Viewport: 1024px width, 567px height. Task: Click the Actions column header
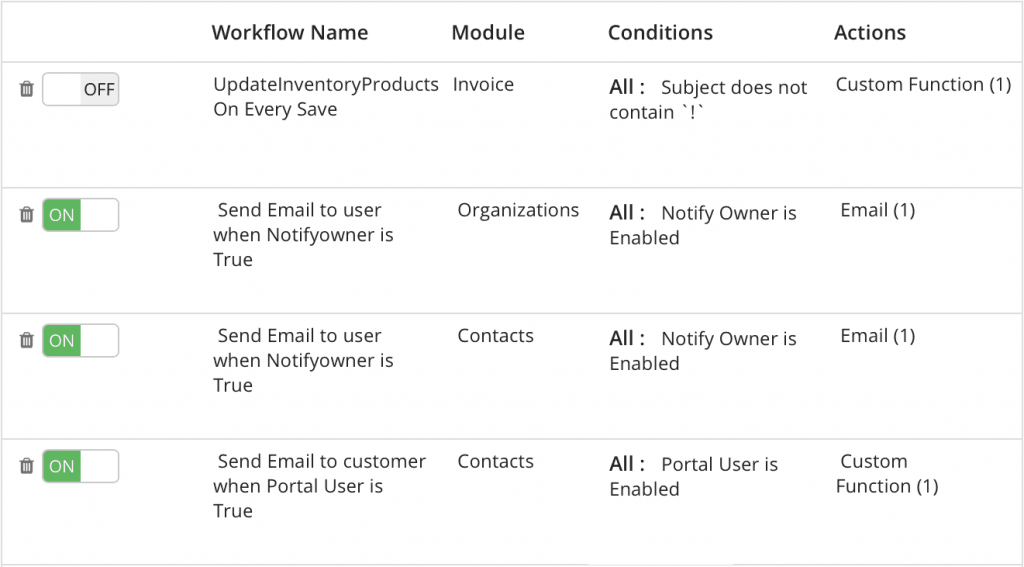870,33
